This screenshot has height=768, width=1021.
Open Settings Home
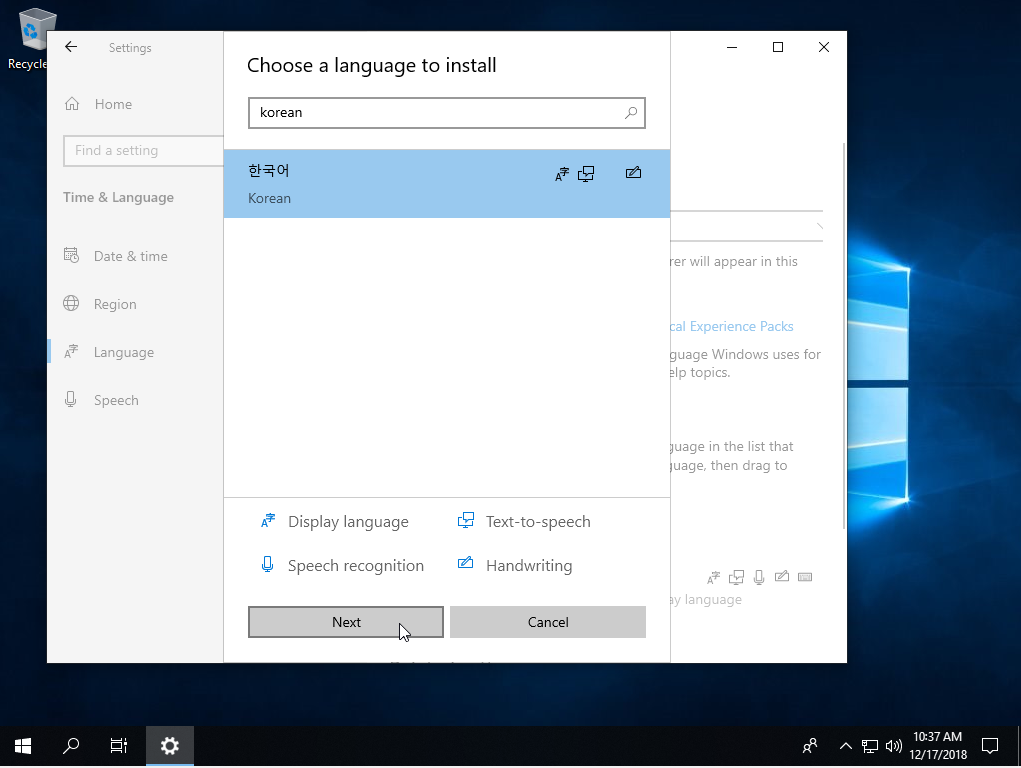pos(113,104)
